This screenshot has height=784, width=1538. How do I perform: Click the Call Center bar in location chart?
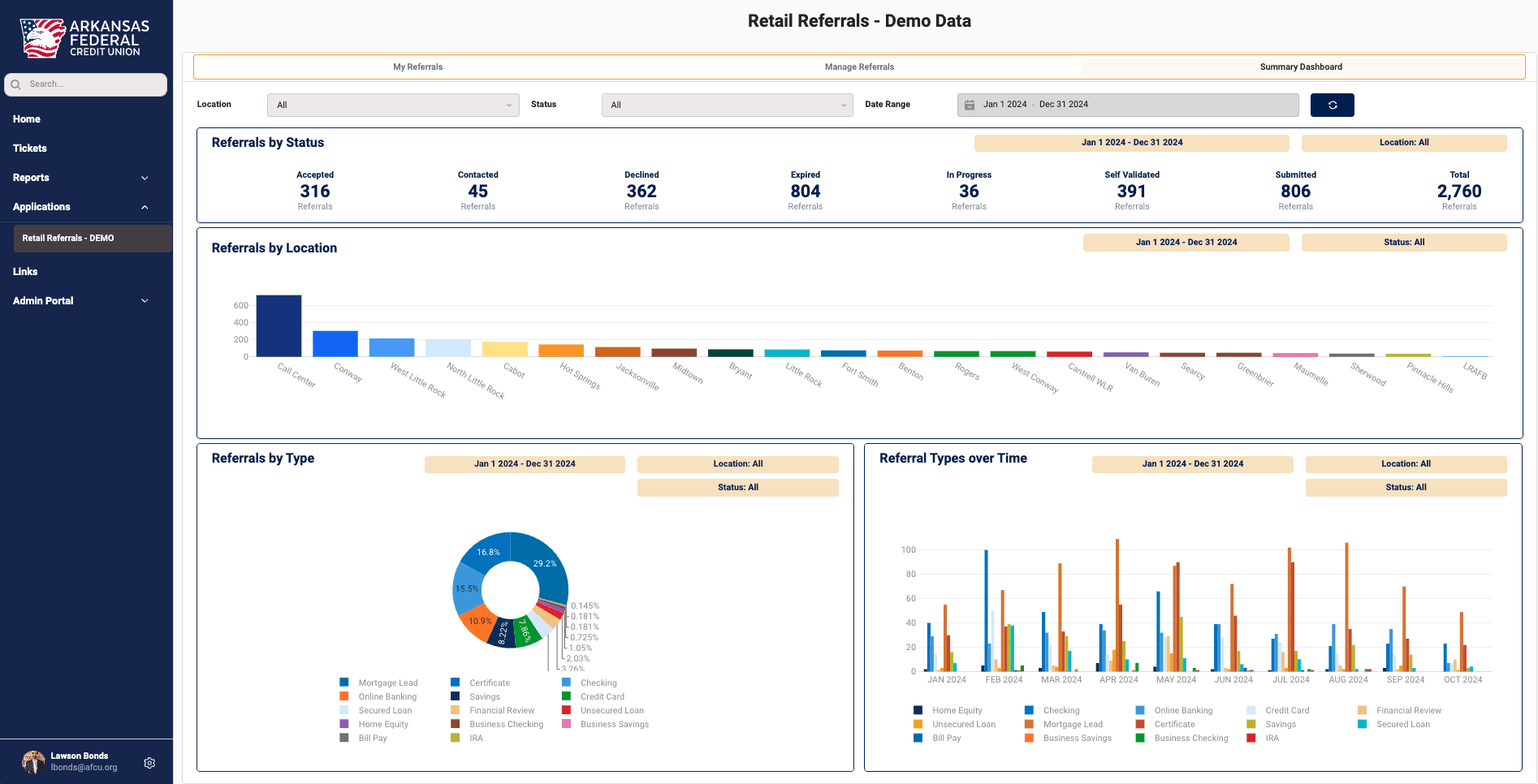pyautogui.click(x=279, y=326)
